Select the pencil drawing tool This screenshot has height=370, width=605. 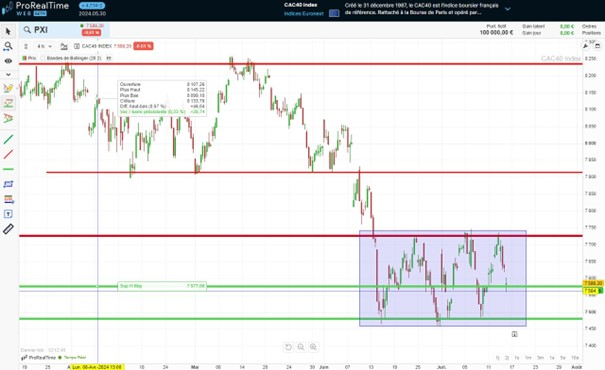8,88
